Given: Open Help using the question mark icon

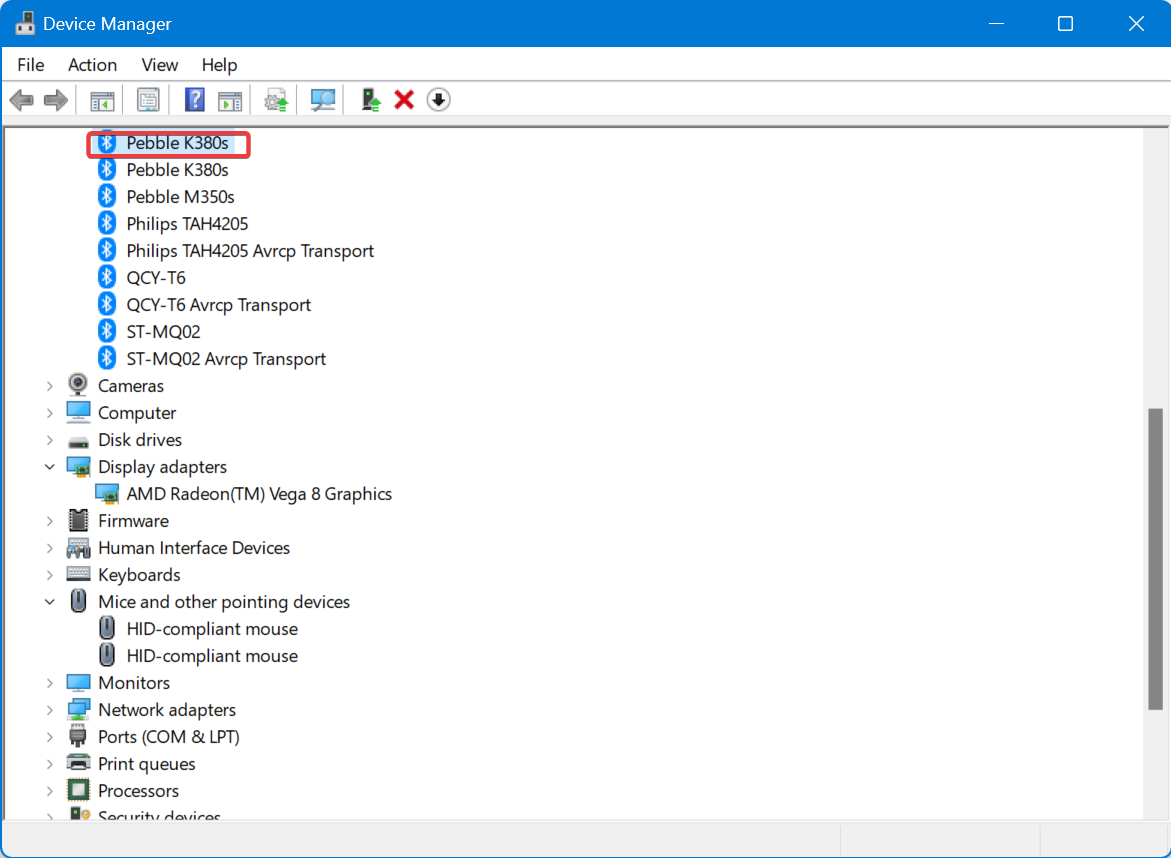Looking at the screenshot, I should (193, 99).
